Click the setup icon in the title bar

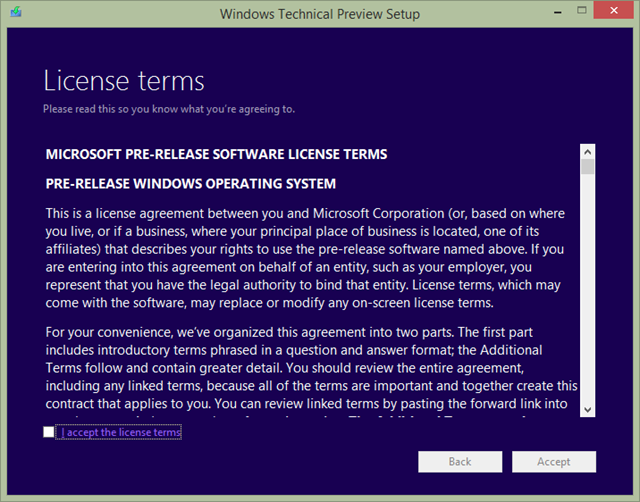click(x=16, y=12)
